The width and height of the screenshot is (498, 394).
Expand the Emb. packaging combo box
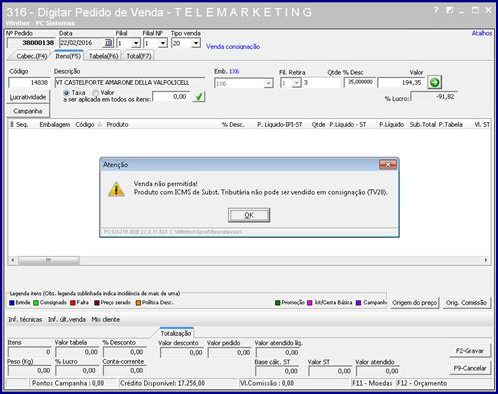(x=268, y=83)
